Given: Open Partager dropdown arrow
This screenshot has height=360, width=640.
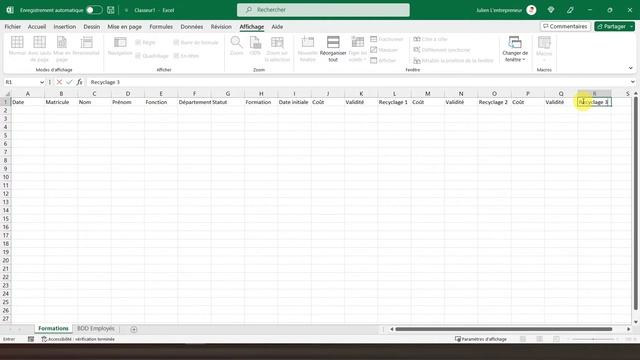Looking at the screenshot, I should point(631,27).
